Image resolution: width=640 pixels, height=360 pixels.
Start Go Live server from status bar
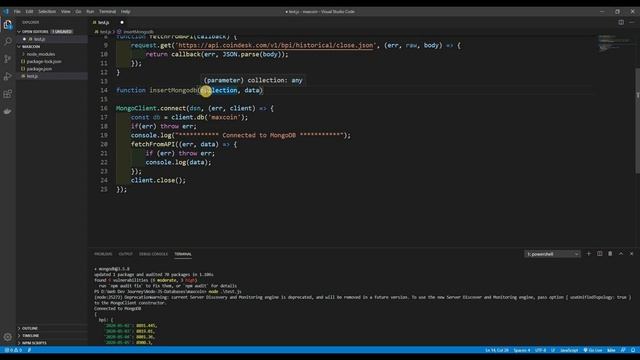pos(593,350)
